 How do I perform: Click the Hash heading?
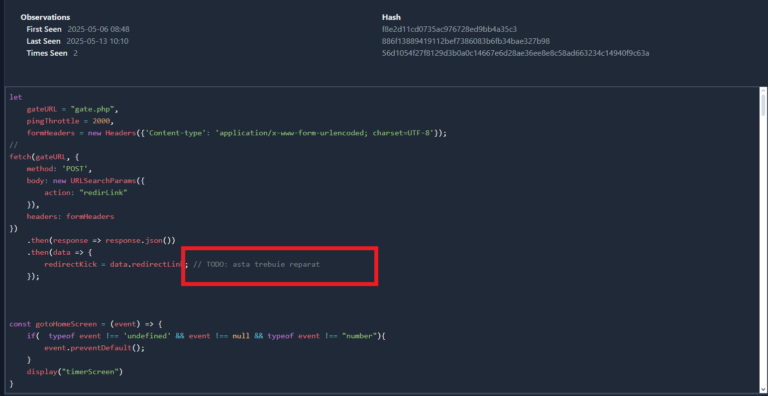click(391, 17)
